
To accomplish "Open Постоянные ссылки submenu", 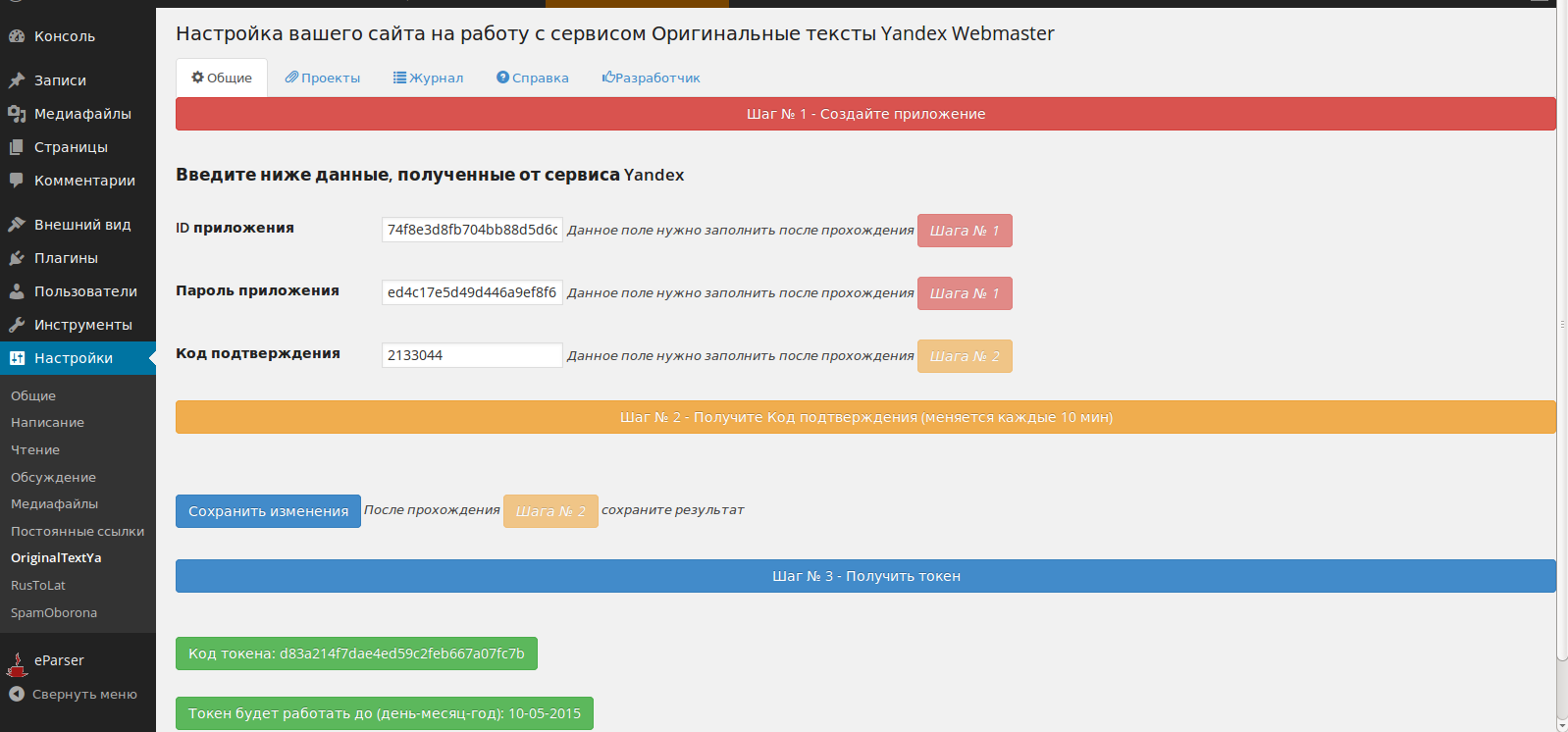I will [78, 531].
